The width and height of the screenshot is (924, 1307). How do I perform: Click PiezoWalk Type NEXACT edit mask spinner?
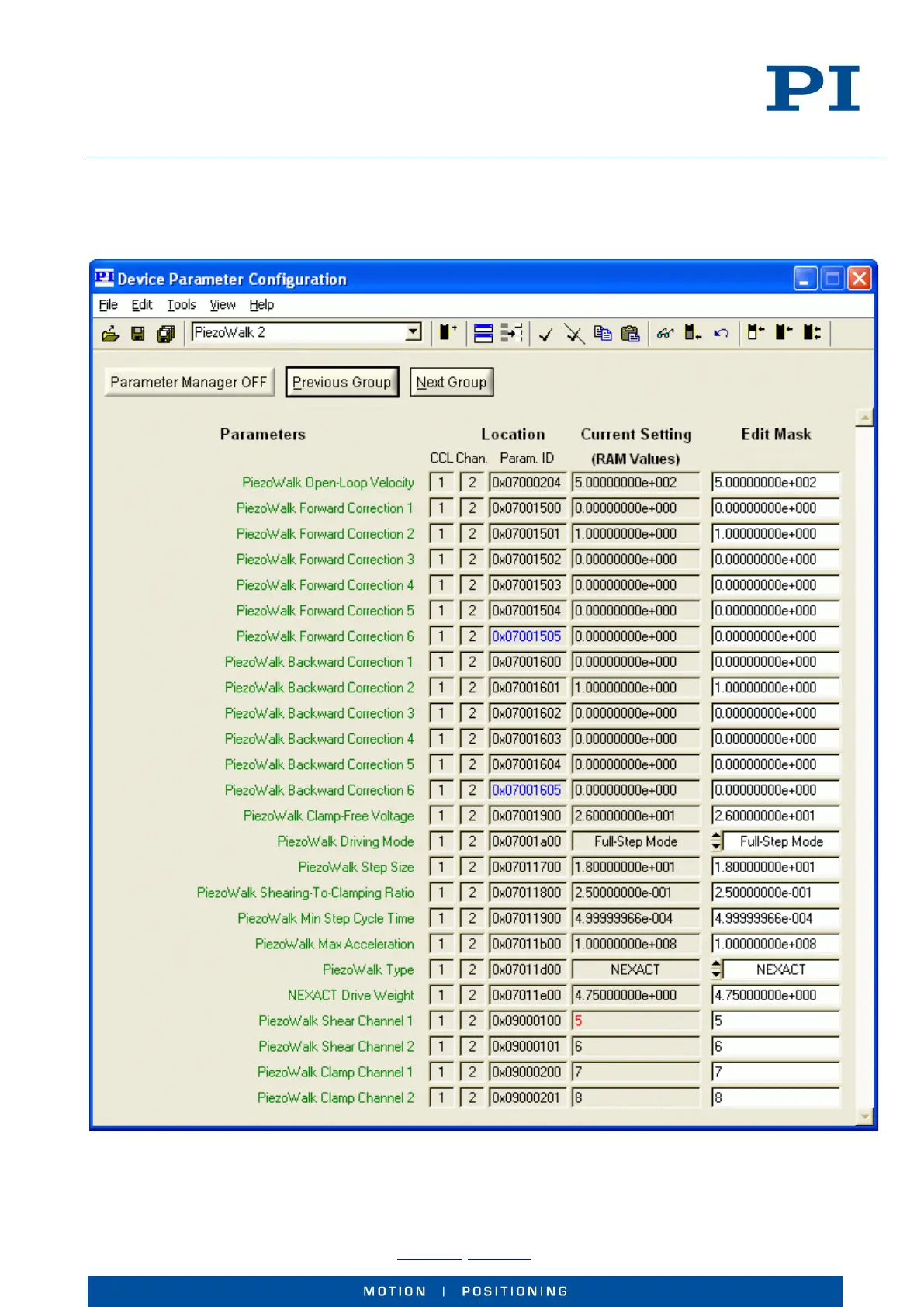click(x=717, y=969)
